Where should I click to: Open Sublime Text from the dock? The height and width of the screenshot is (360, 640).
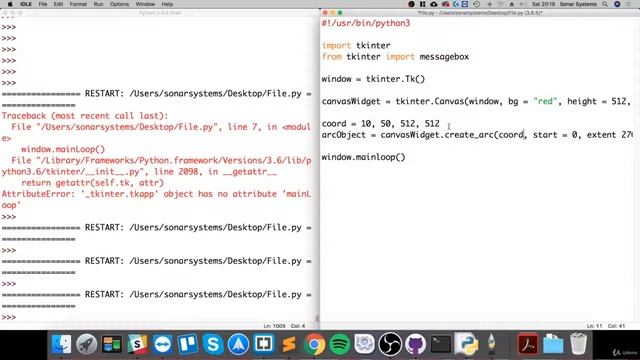289,344
